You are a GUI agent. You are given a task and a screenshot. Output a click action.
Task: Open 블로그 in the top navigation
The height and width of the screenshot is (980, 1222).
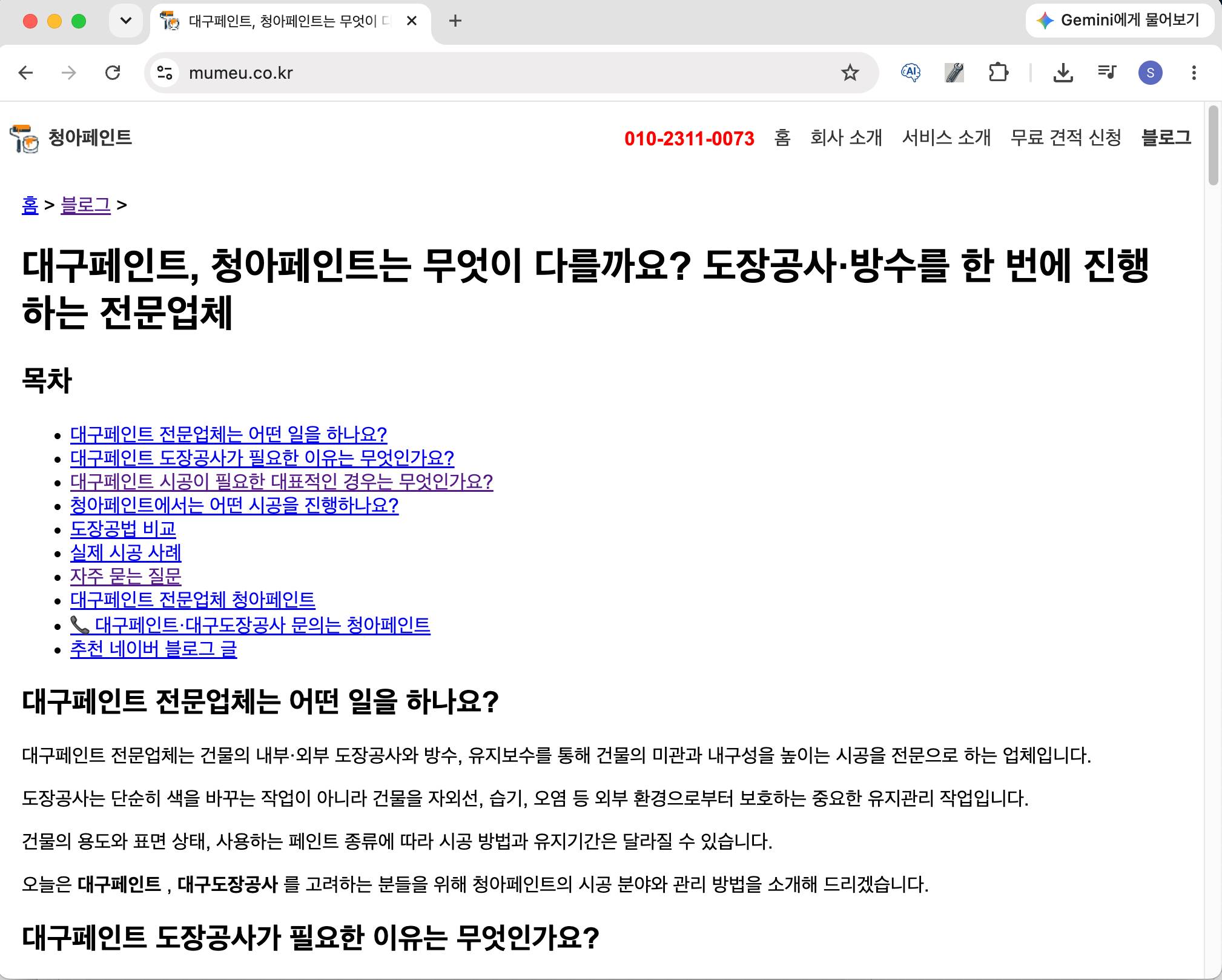coord(1166,138)
